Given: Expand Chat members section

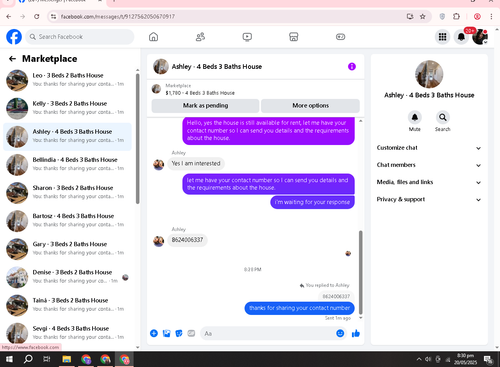Looking at the screenshot, I should 429,165.
